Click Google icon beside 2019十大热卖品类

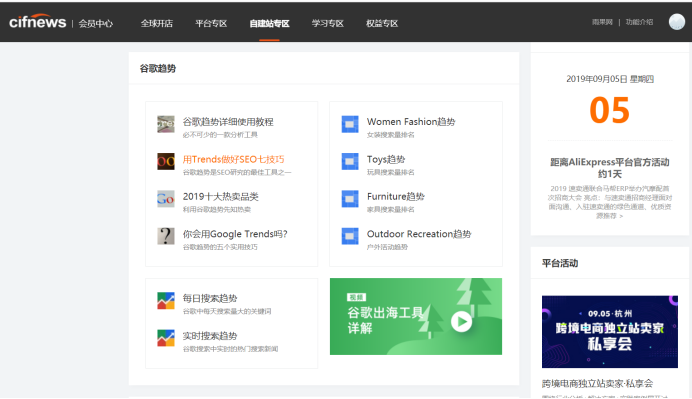pos(166,199)
